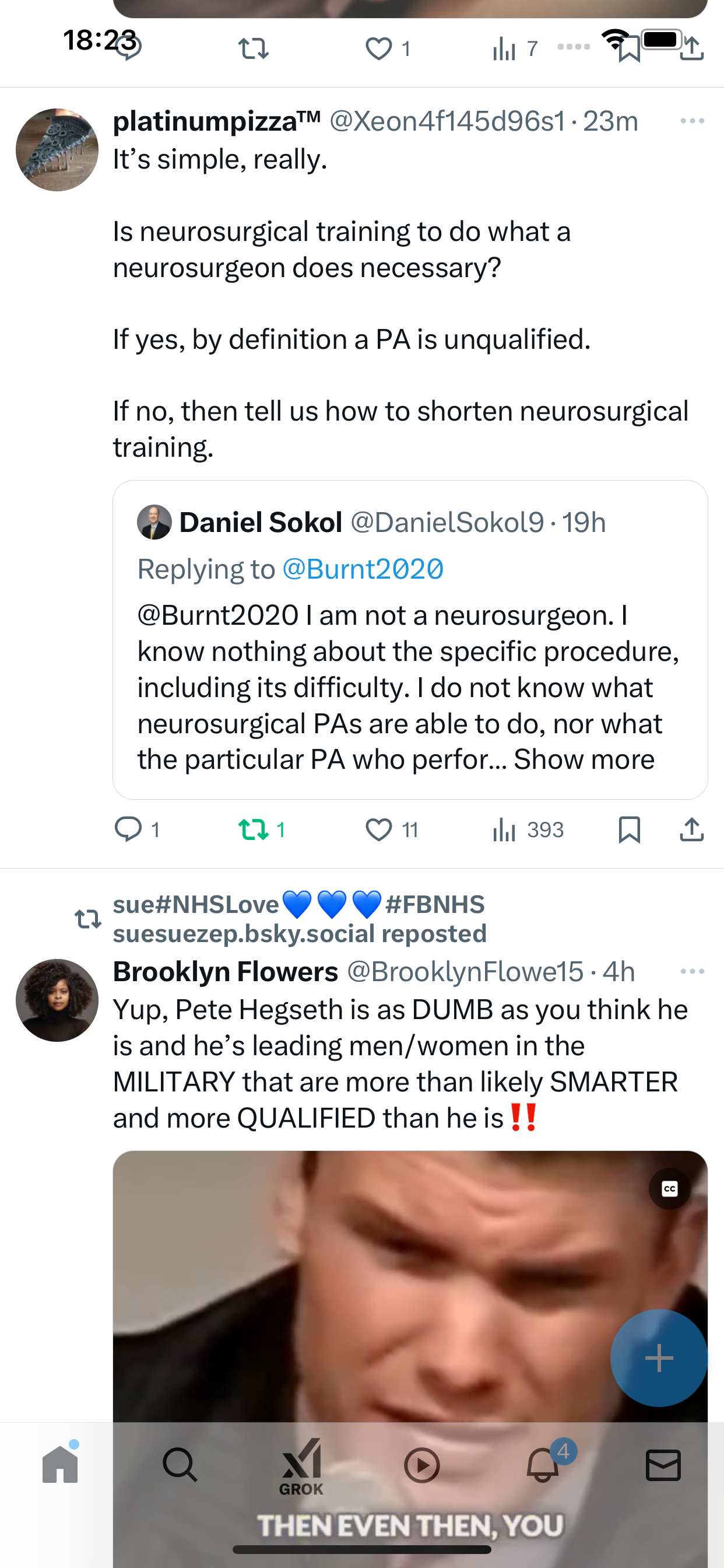Open the Search tab in bottom bar

coord(180,1465)
